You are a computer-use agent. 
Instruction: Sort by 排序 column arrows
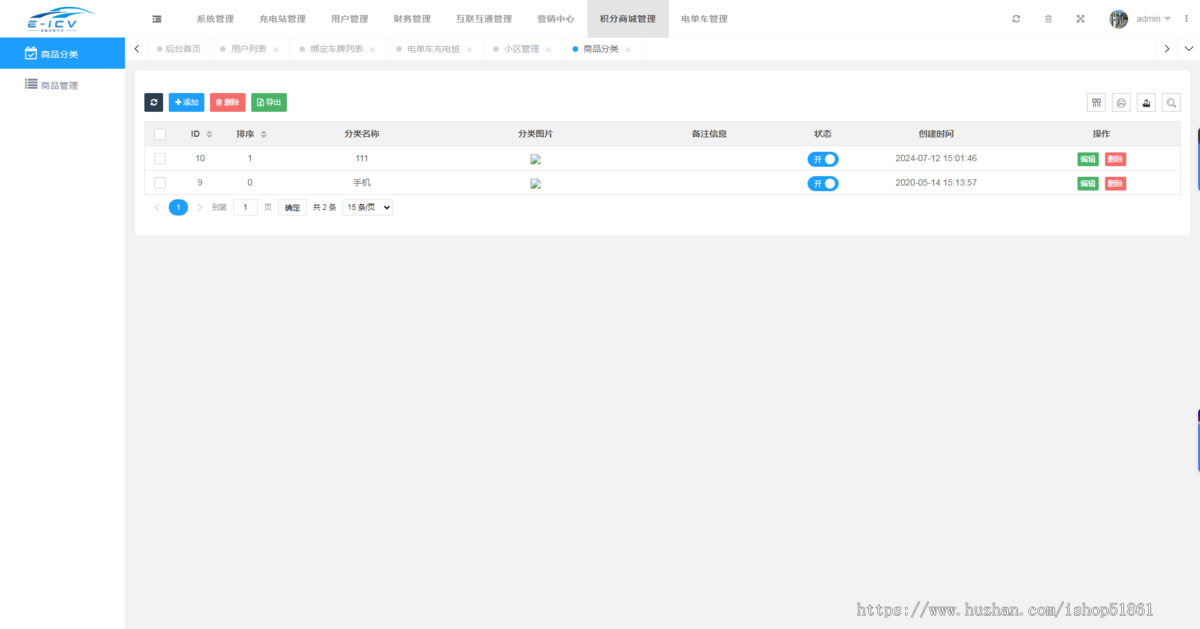coord(263,134)
